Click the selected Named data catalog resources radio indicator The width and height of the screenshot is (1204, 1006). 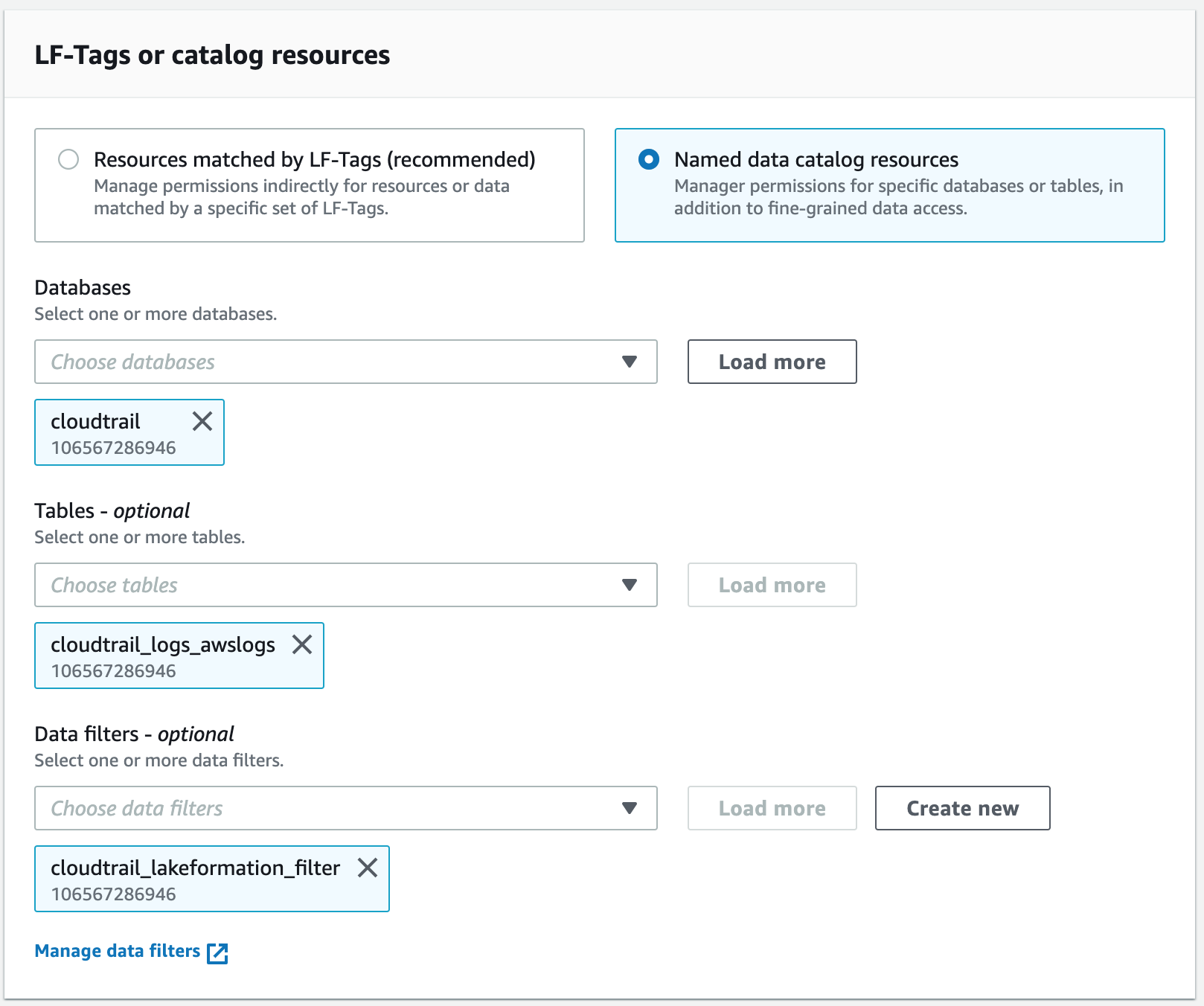pos(648,159)
